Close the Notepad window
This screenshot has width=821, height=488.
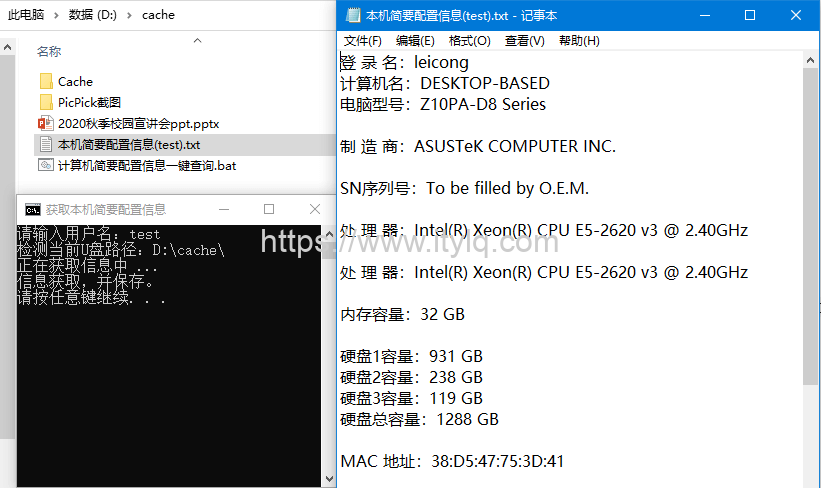[796, 15]
